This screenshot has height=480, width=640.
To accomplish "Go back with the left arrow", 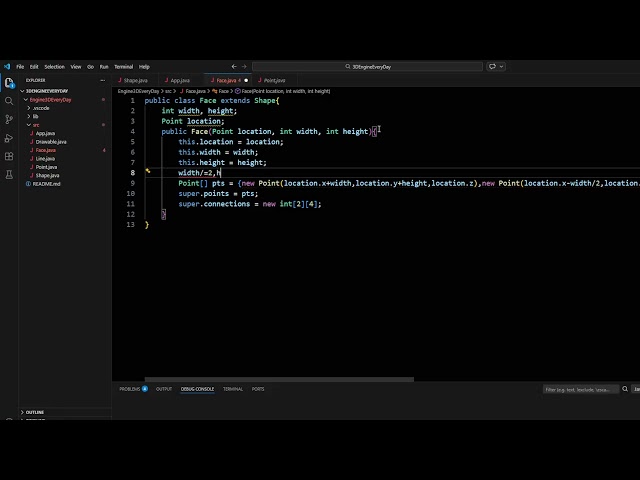I will point(234,67).
